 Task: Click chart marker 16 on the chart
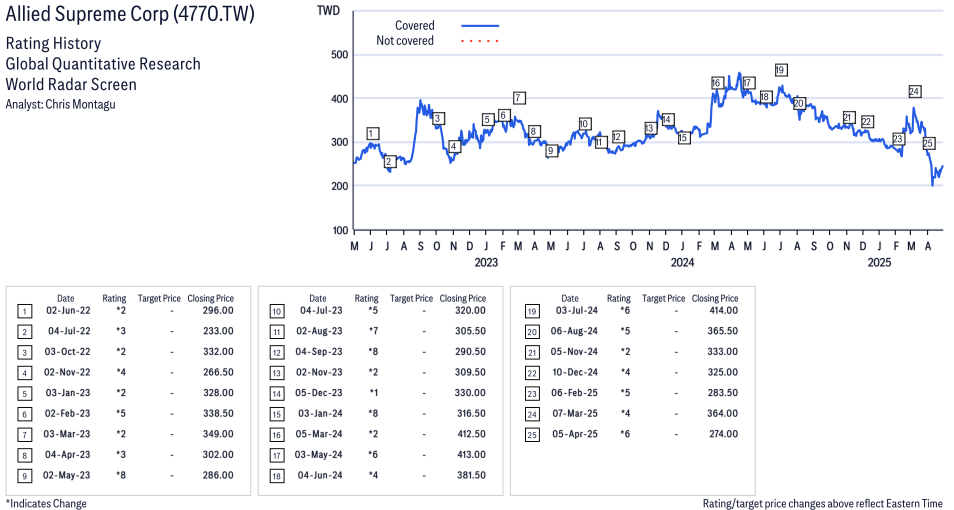point(716,83)
